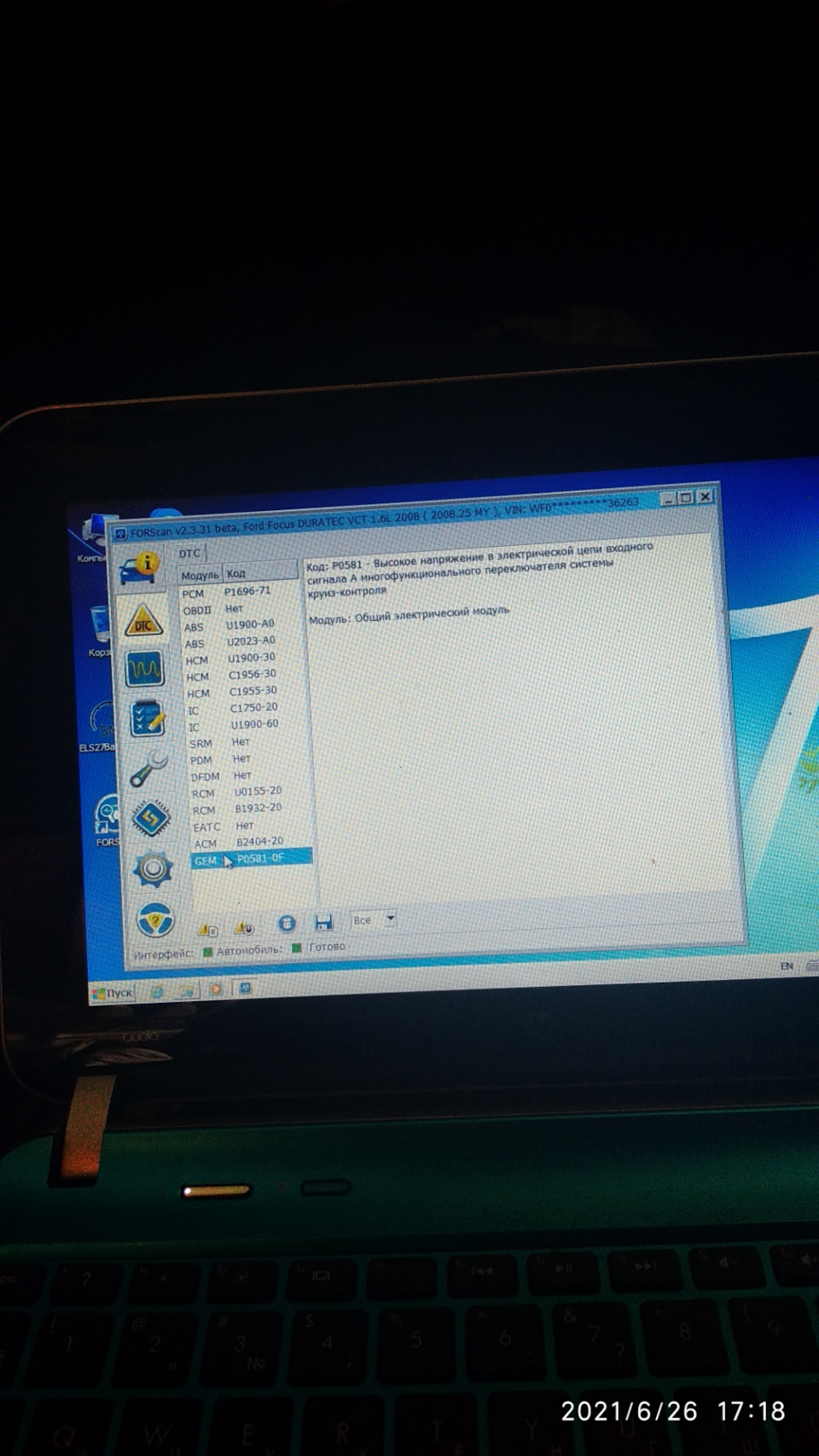The height and width of the screenshot is (1456, 819).
Task: Click the read DTC codes icon
Action: point(207,928)
